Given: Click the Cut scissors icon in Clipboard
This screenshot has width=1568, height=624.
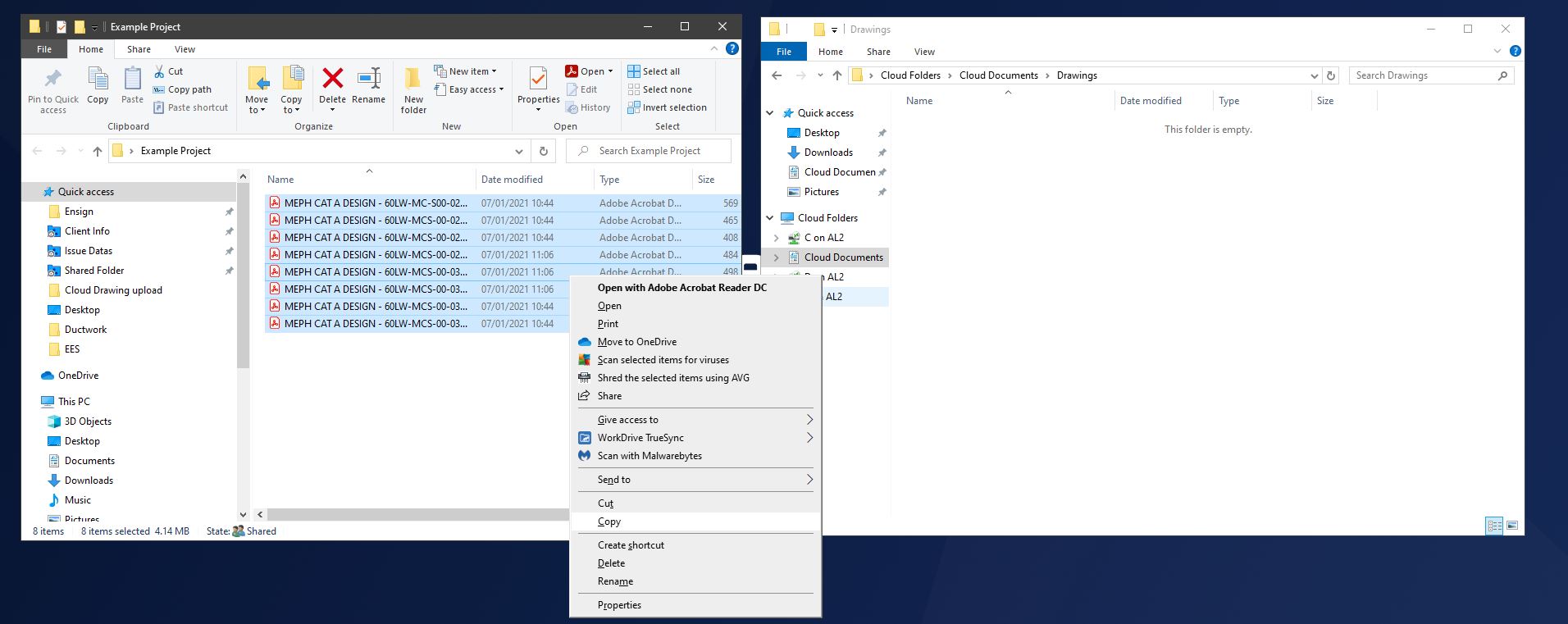Looking at the screenshot, I should coord(160,71).
